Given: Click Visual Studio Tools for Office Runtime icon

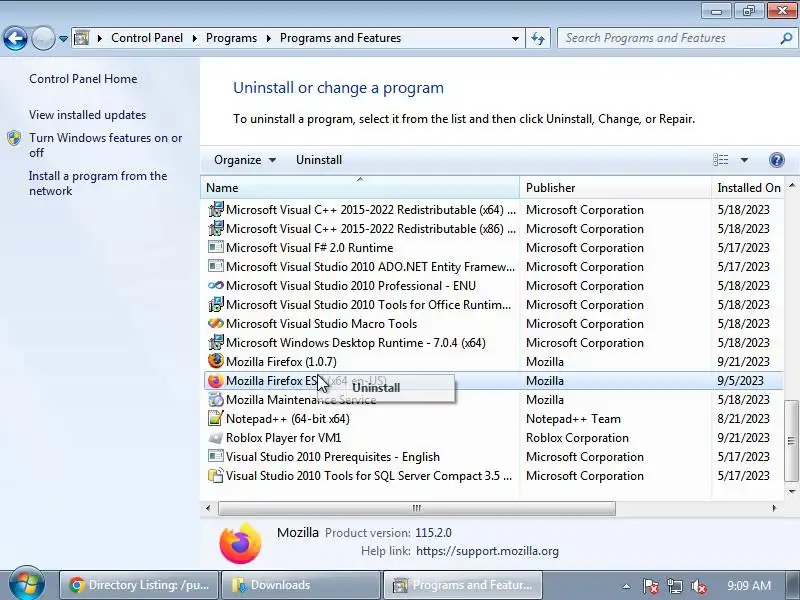Looking at the screenshot, I should coord(216,304).
